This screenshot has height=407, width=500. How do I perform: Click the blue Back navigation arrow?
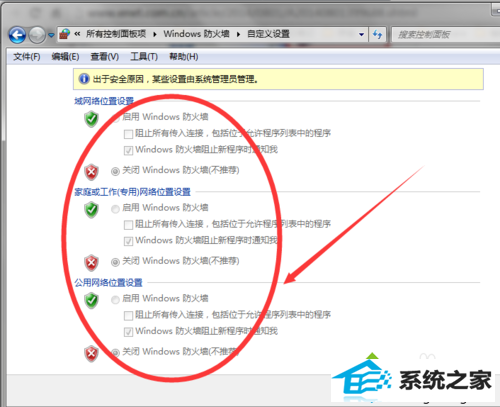17,35
